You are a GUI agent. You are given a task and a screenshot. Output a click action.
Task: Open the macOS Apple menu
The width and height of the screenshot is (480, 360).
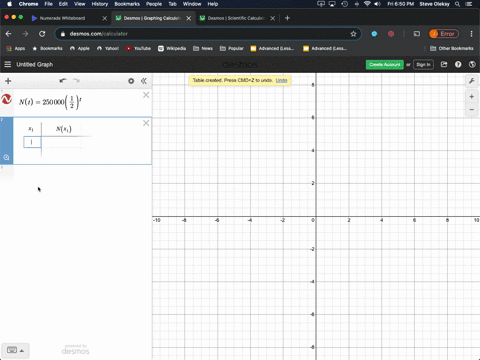click(10, 4)
